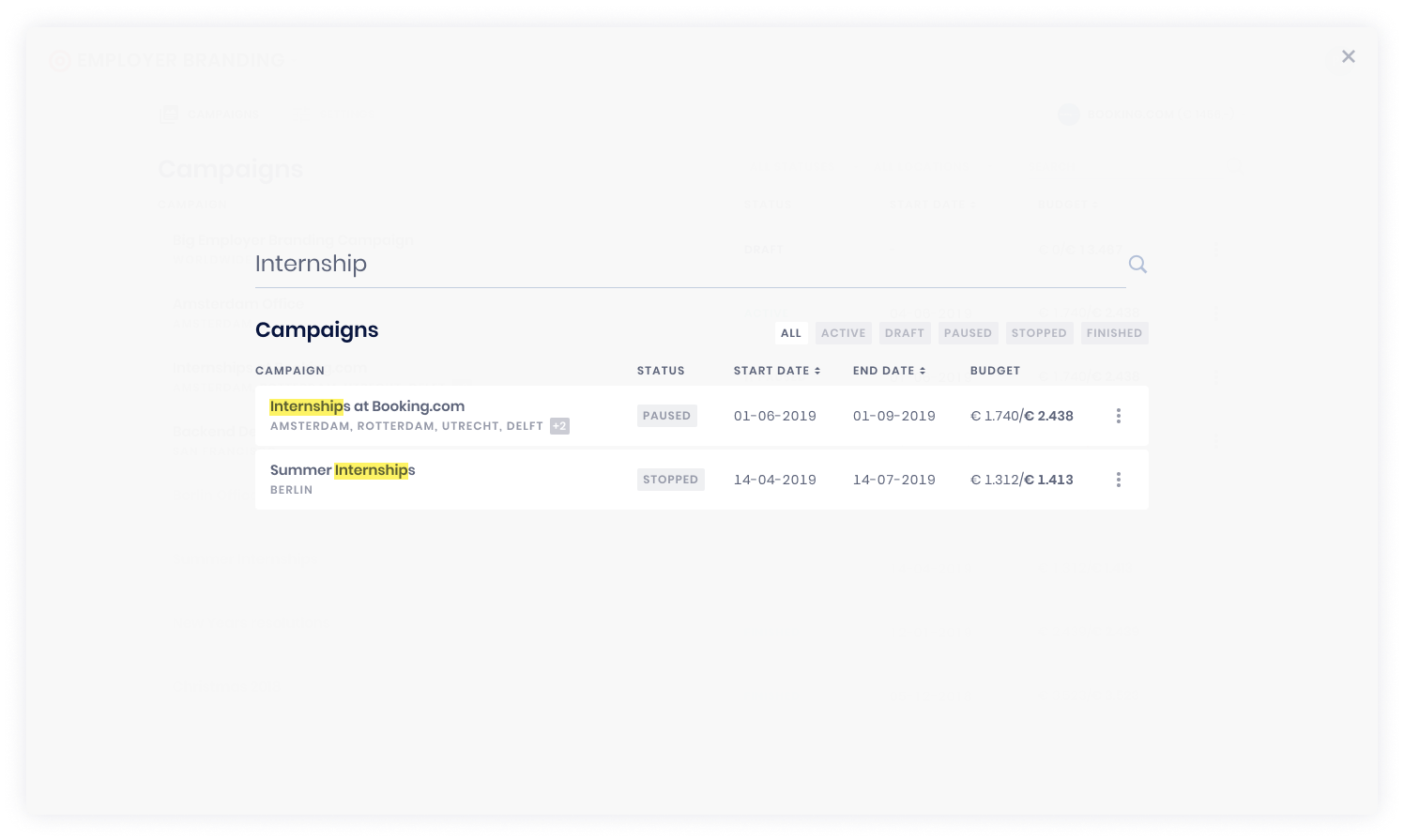Sort campaigns by Start Date
This screenshot has width=1404, height=840.
tap(777, 371)
